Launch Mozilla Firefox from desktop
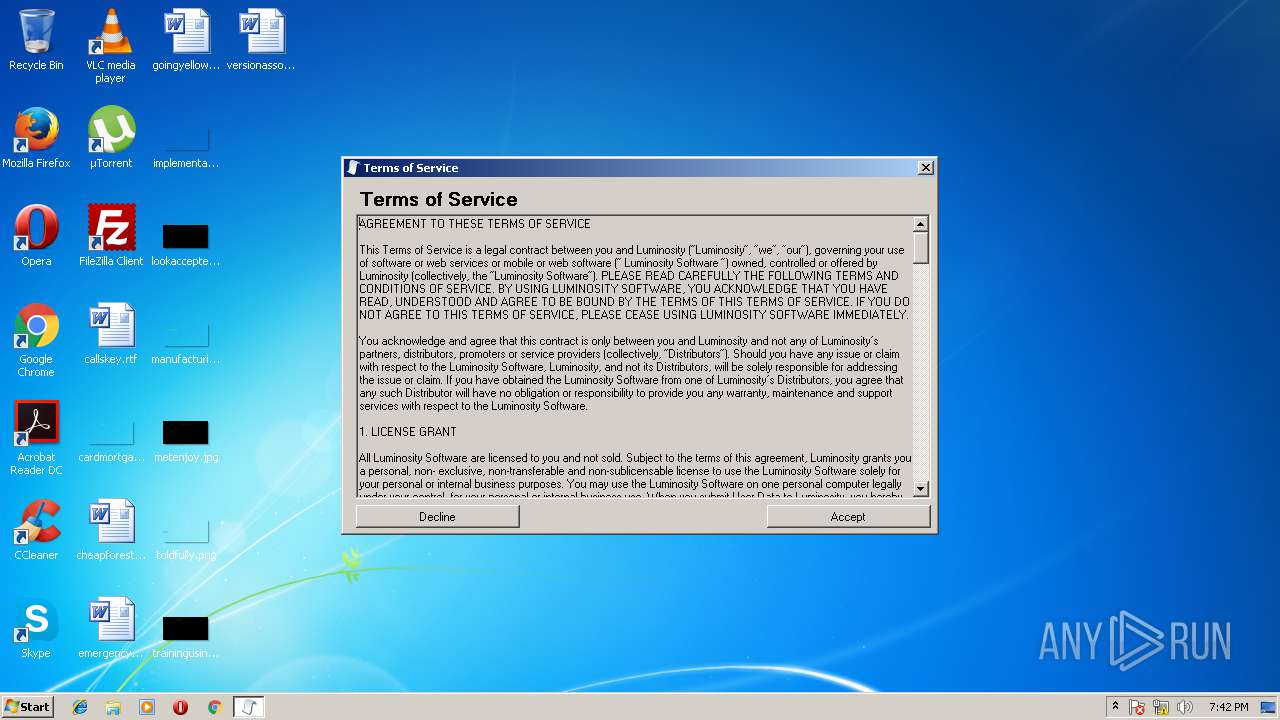1280x720 pixels. click(36, 138)
